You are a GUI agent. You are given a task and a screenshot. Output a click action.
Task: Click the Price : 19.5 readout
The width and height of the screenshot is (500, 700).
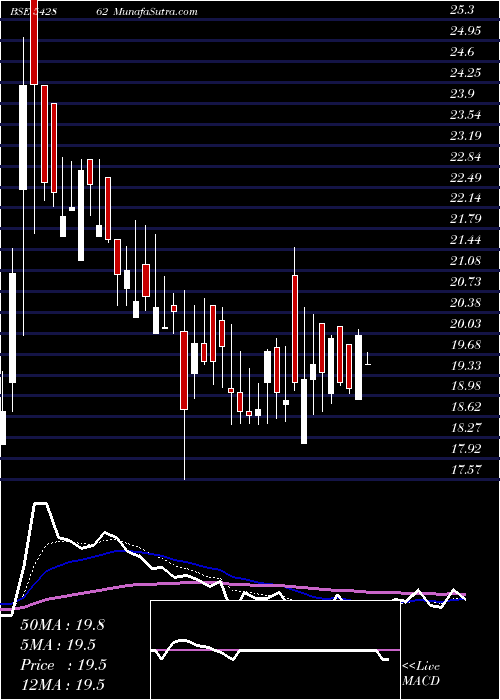click(x=63, y=665)
